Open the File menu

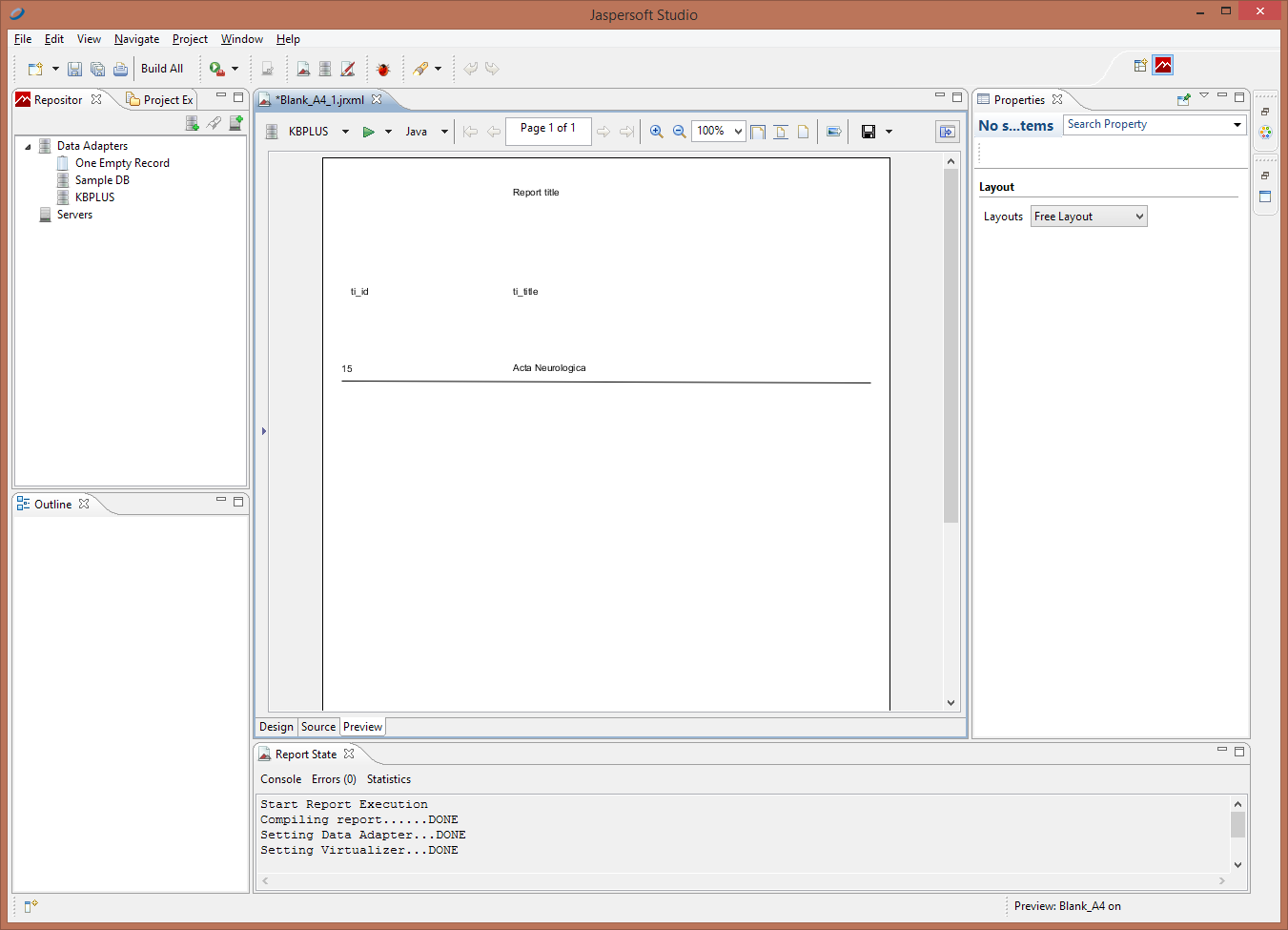click(x=23, y=39)
